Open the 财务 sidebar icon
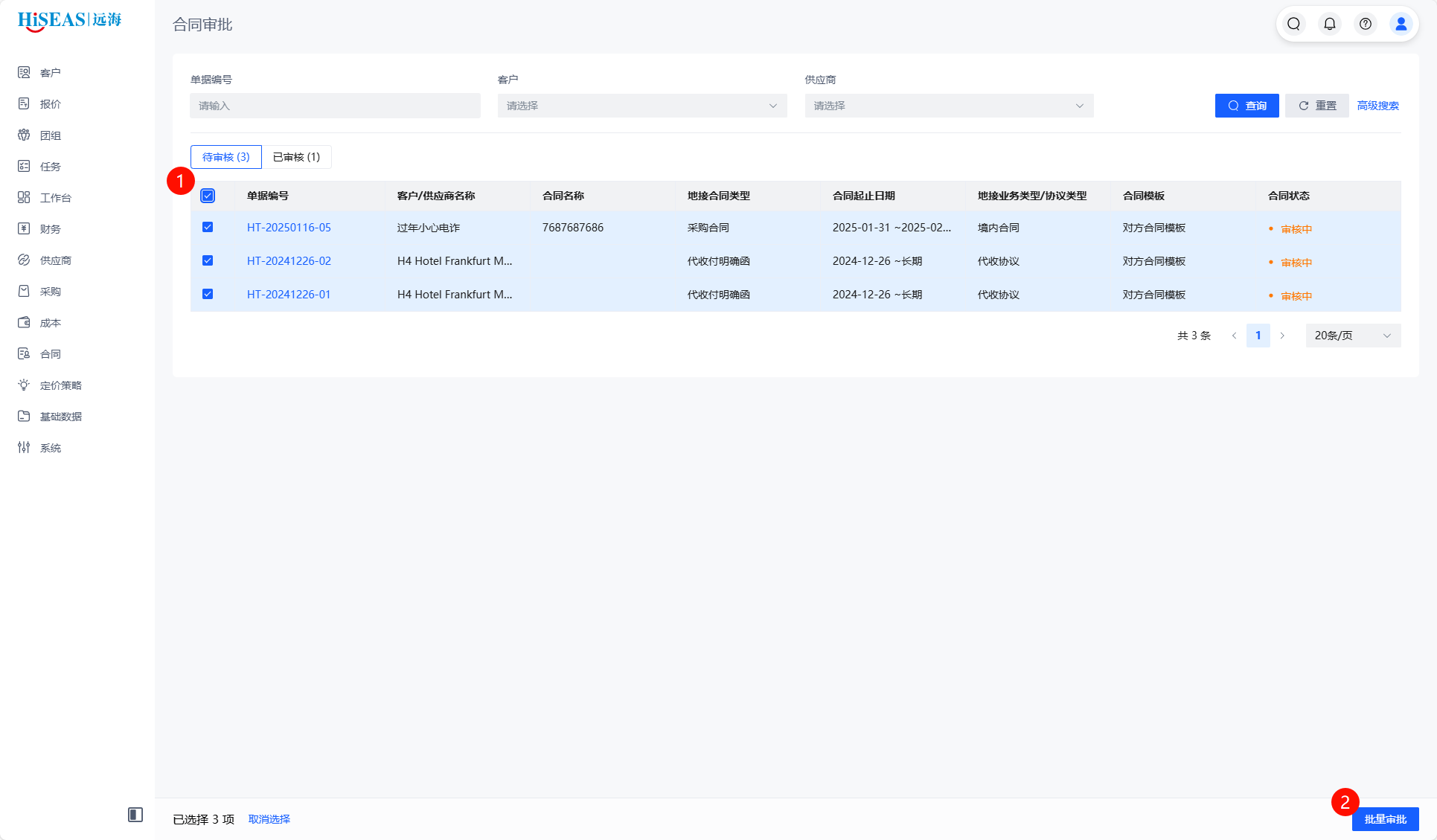1437x840 pixels. click(x=24, y=228)
